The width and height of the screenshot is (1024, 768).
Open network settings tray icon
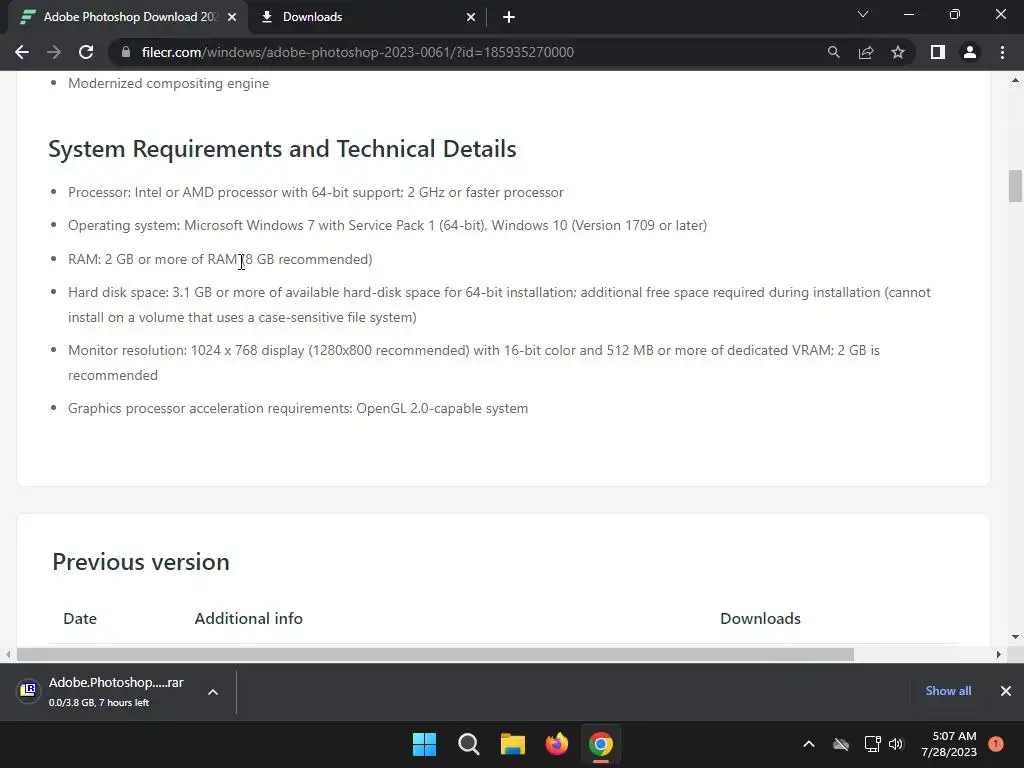coord(872,744)
